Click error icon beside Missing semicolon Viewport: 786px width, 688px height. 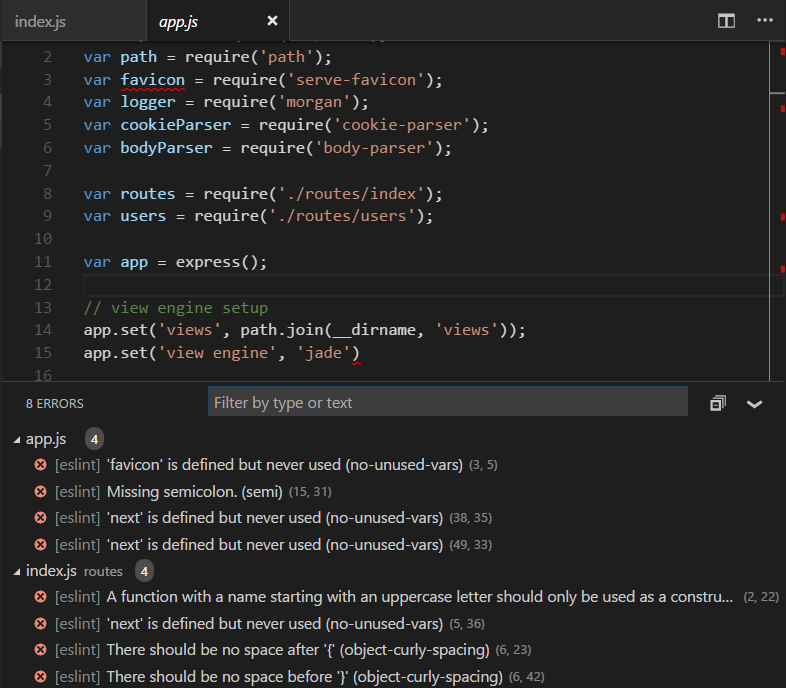point(40,491)
